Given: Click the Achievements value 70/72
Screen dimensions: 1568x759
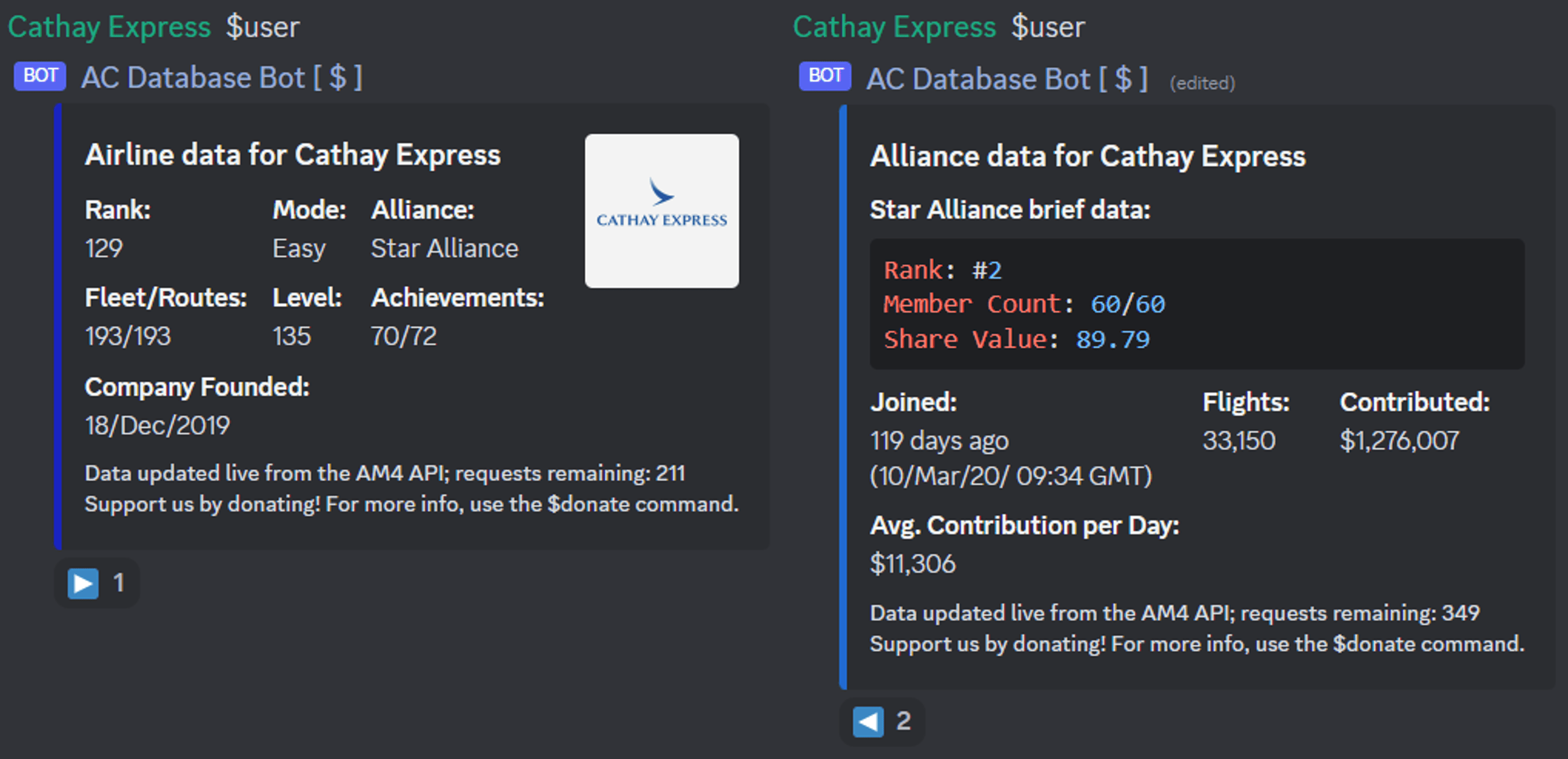Looking at the screenshot, I should [404, 336].
